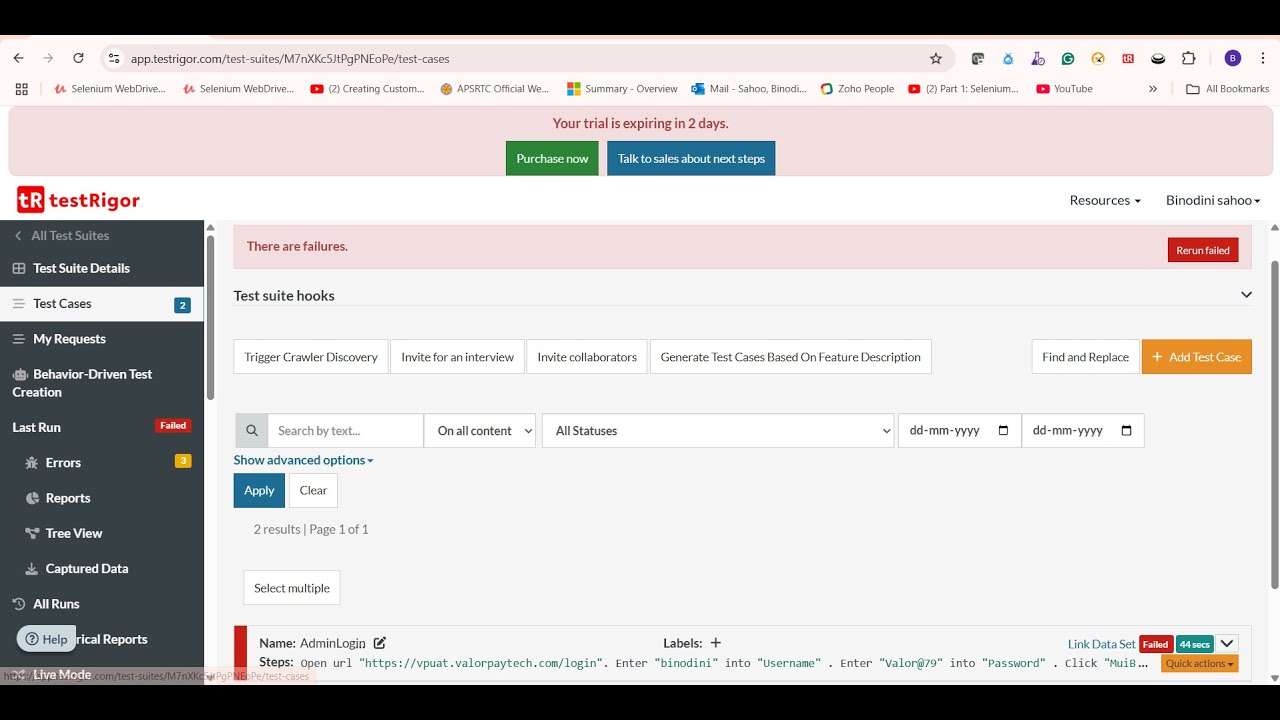The height and width of the screenshot is (720, 1280).
Task: Expand the AdminLogin test case chevron
Action: click(1227, 644)
